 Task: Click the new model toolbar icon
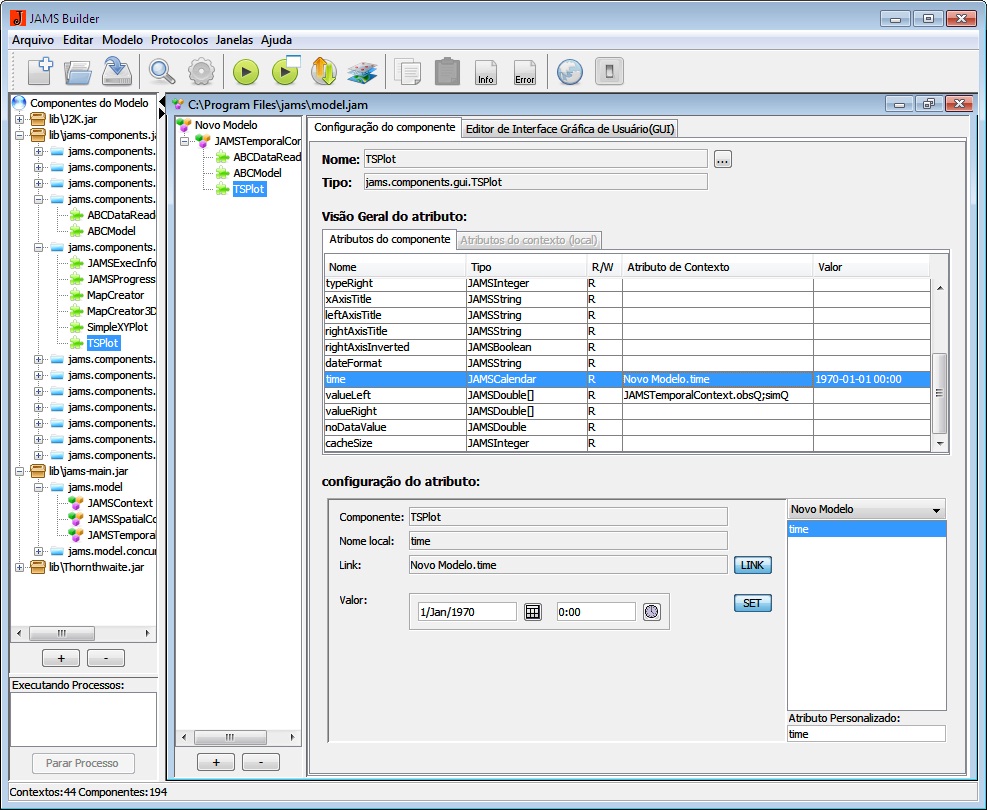pyautogui.click(x=40, y=71)
